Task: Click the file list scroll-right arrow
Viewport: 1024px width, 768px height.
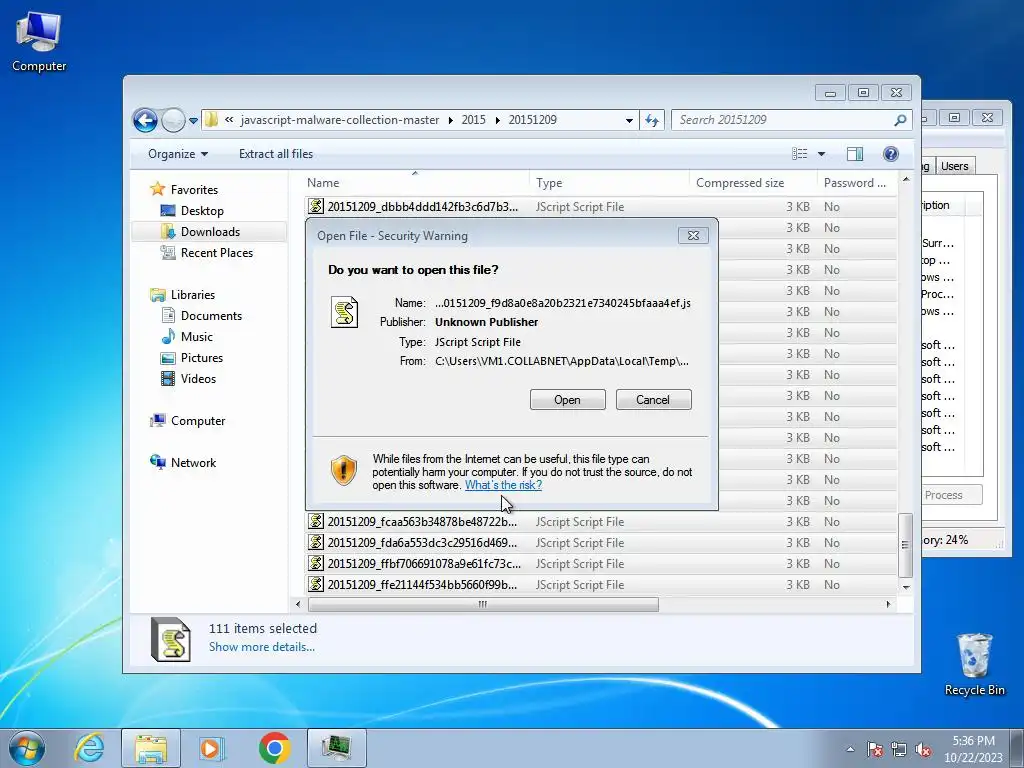Action: 888,605
